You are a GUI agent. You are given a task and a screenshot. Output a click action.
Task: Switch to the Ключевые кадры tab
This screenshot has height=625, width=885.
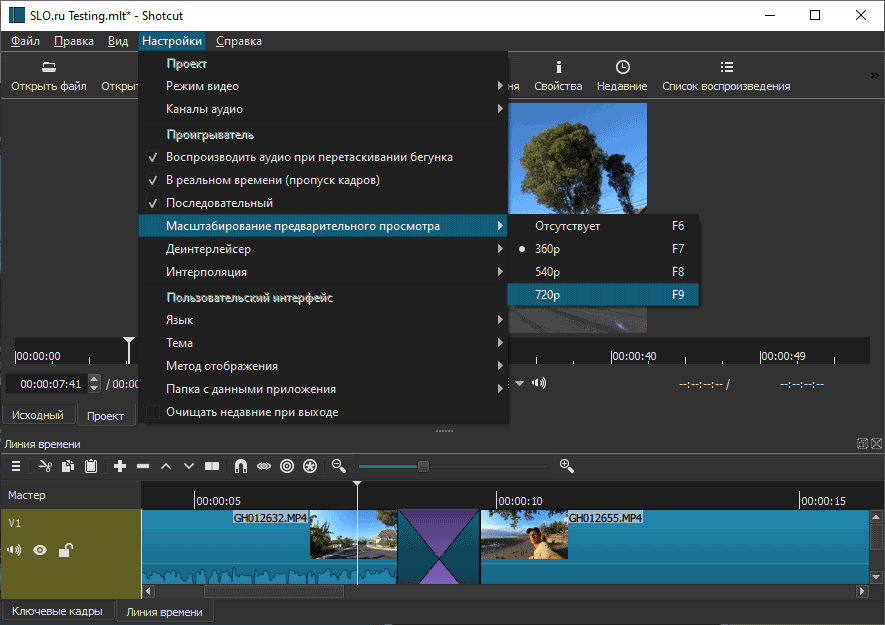pos(56,611)
